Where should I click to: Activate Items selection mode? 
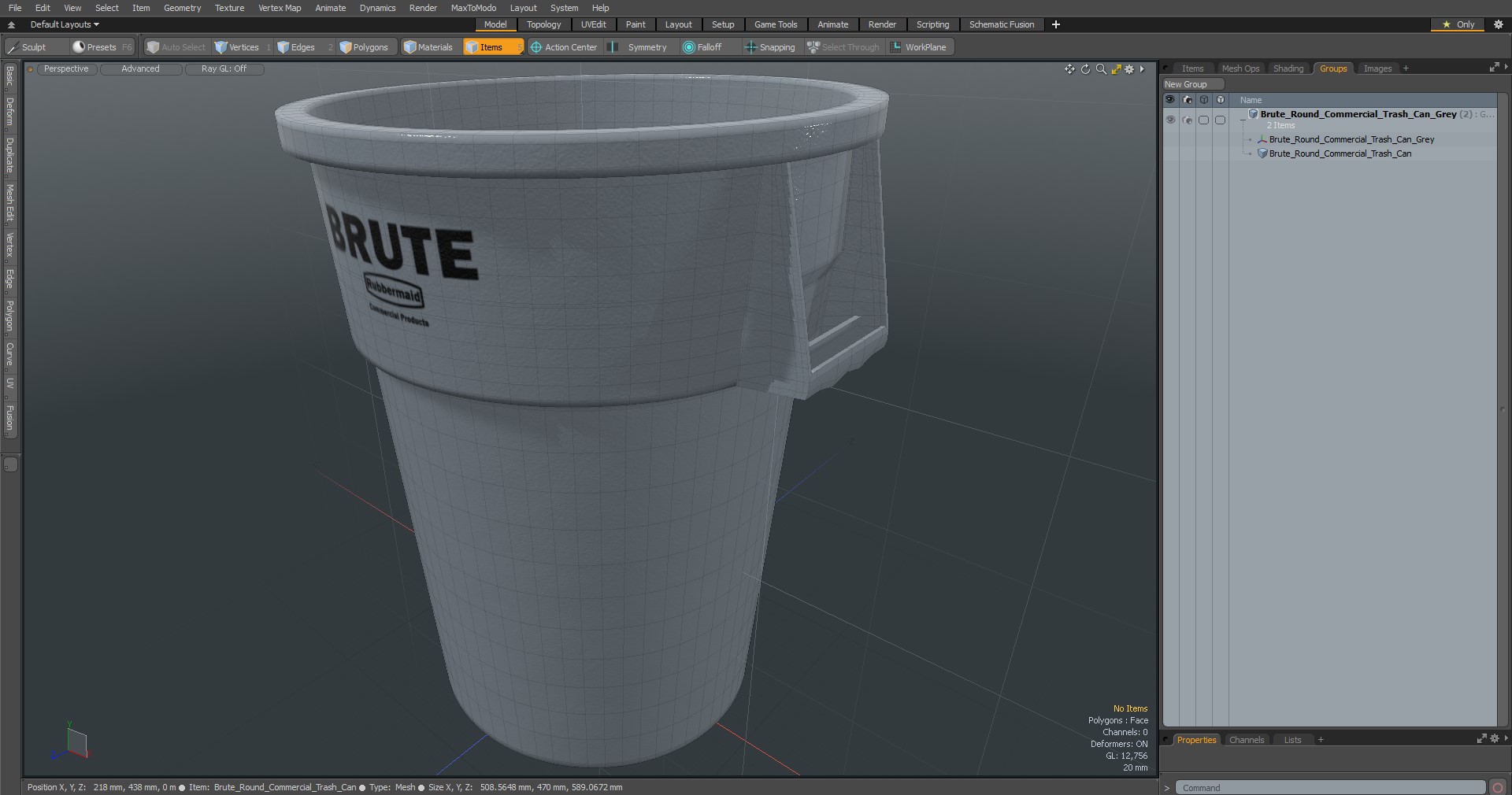pyautogui.click(x=493, y=47)
